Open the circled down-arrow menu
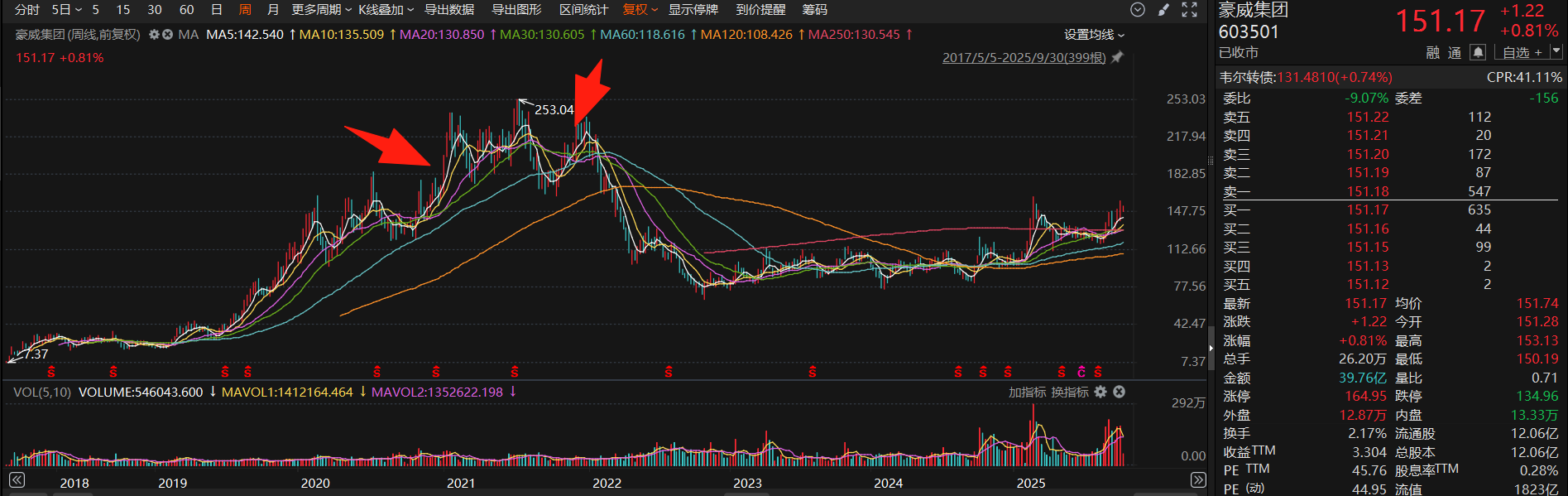The image size is (1568, 496). pos(1138,10)
